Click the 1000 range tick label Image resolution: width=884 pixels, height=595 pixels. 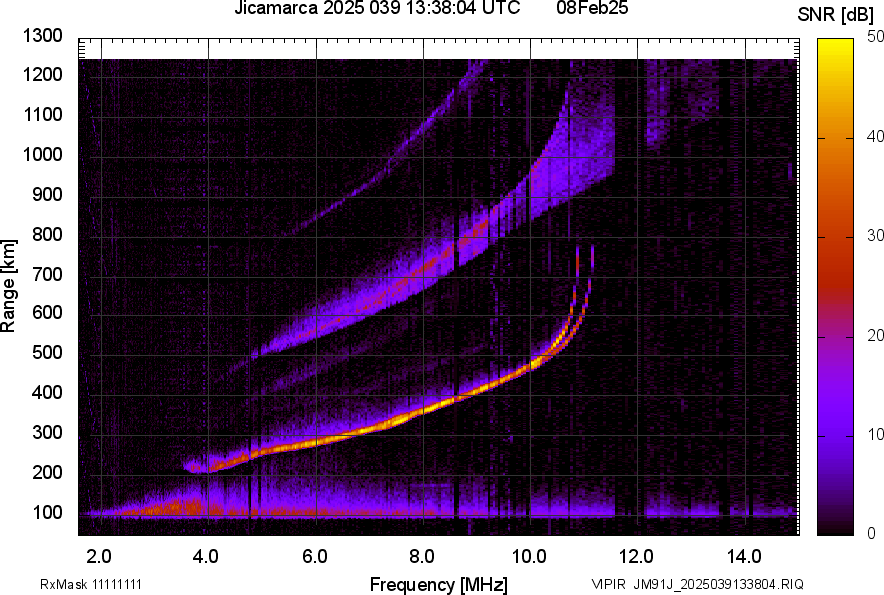point(42,154)
